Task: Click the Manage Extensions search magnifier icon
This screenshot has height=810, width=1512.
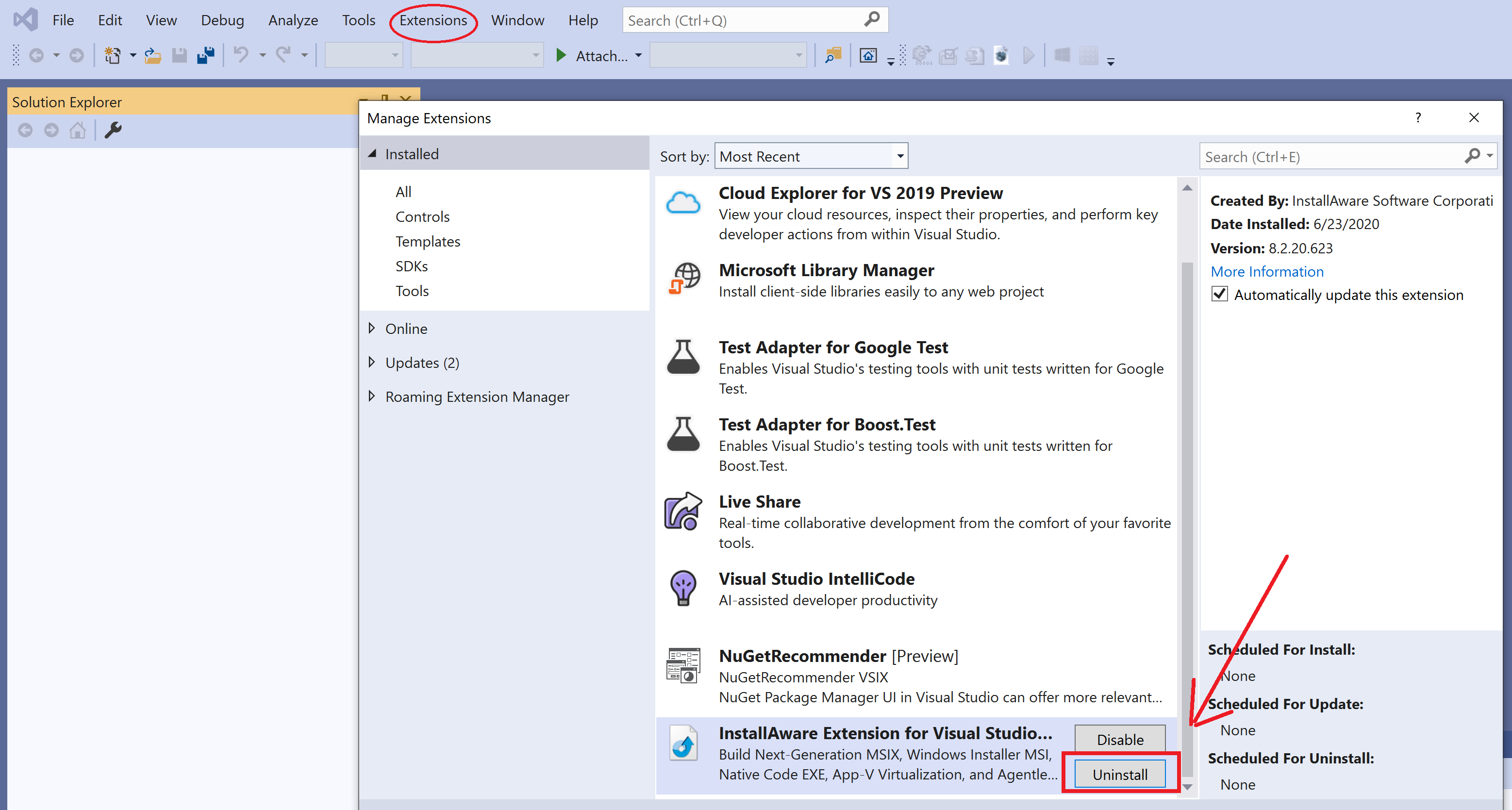Action: [x=1472, y=156]
